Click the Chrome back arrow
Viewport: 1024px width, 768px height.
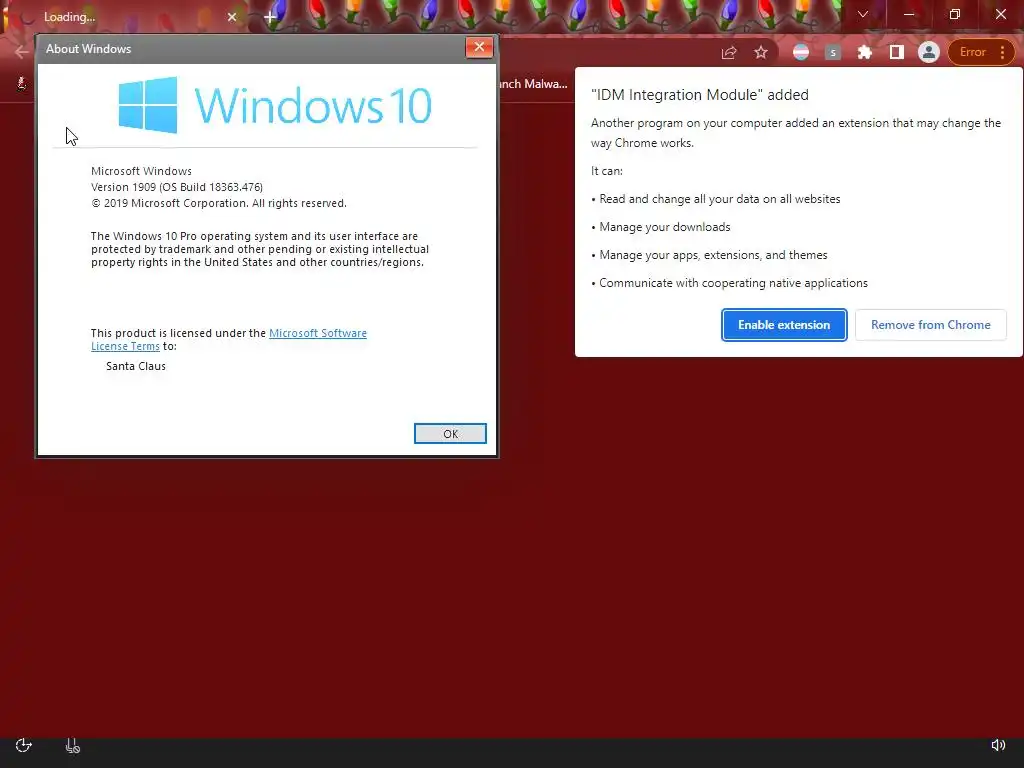pos(22,52)
